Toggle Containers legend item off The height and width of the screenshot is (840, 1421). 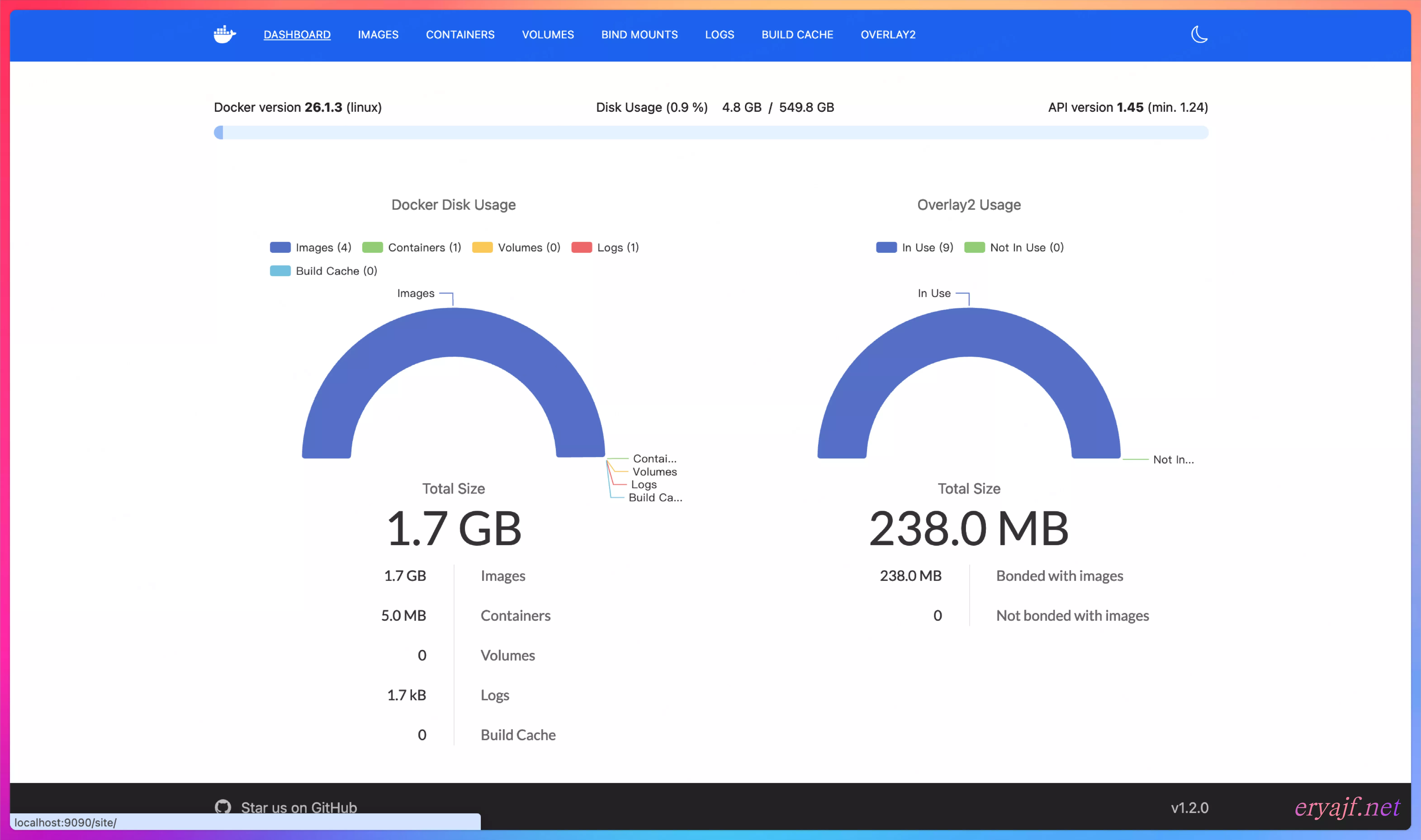[x=412, y=247]
